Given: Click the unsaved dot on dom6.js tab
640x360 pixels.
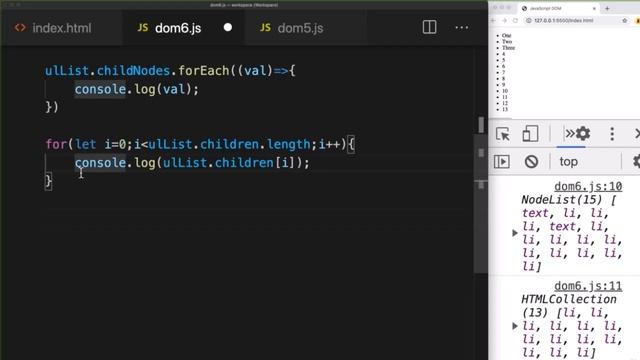Looking at the screenshot, I should coord(228,27).
